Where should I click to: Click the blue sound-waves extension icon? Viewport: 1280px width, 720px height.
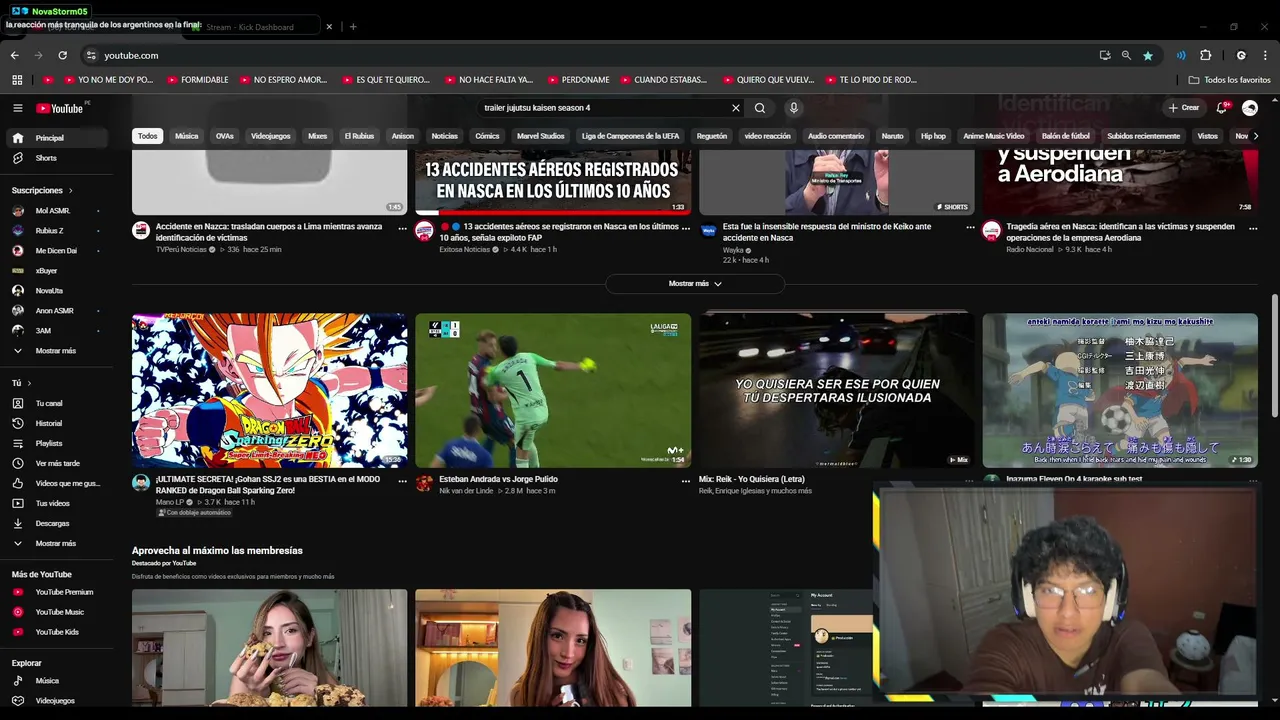point(1181,55)
